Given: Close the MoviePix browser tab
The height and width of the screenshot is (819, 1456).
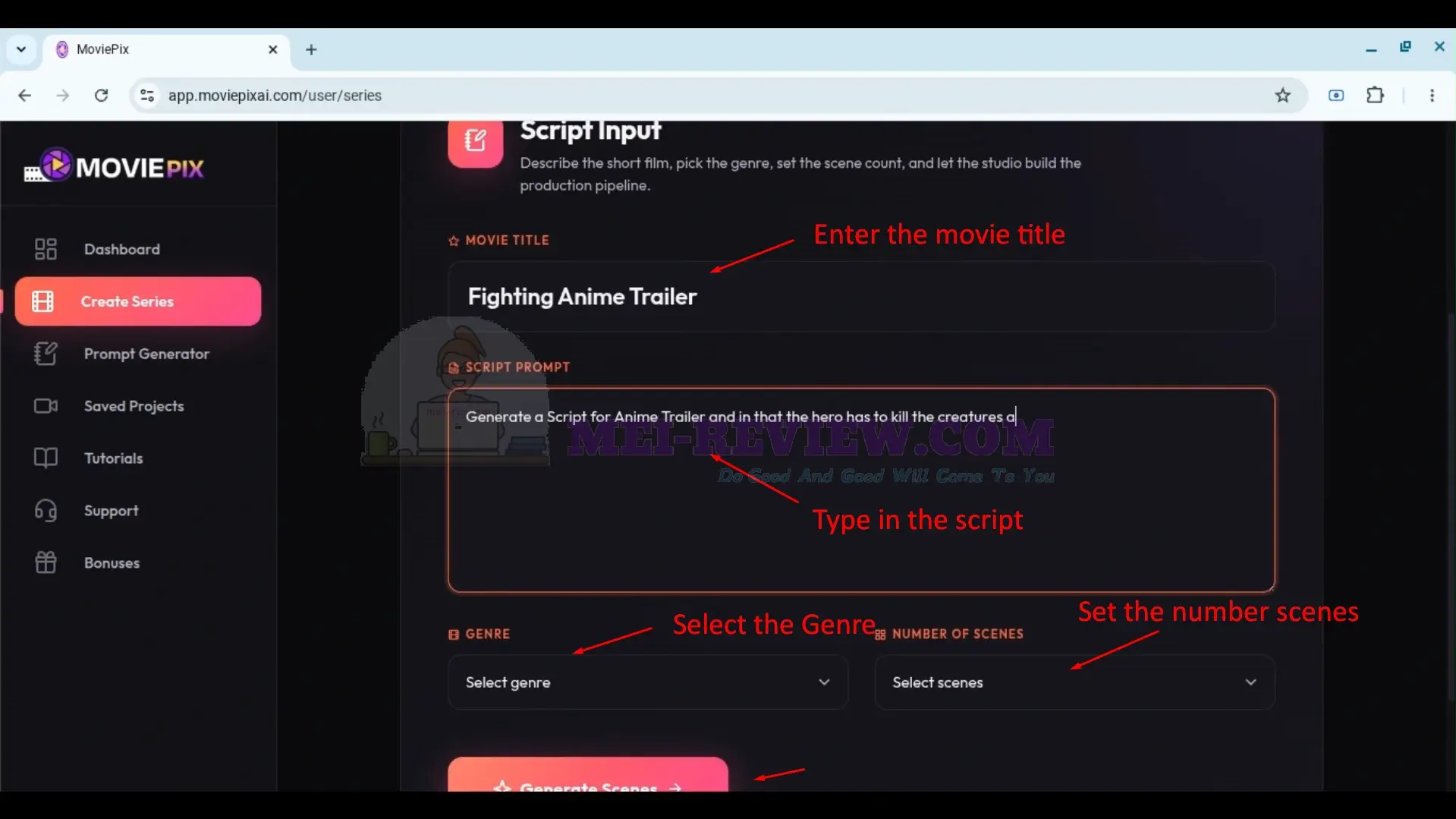Looking at the screenshot, I should pyautogui.click(x=273, y=50).
